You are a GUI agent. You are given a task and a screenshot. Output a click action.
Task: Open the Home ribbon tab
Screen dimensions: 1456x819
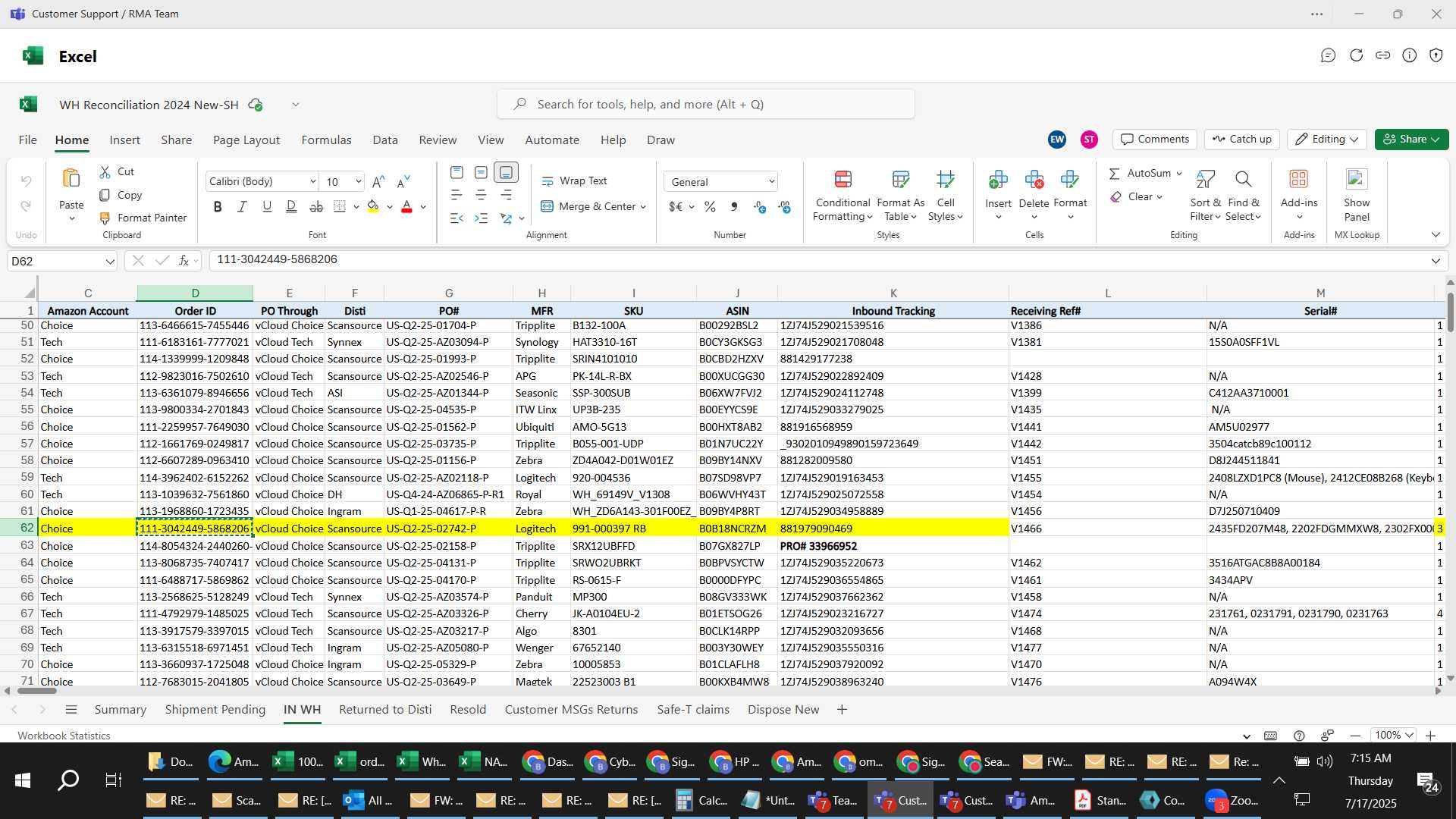(x=72, y=140)
